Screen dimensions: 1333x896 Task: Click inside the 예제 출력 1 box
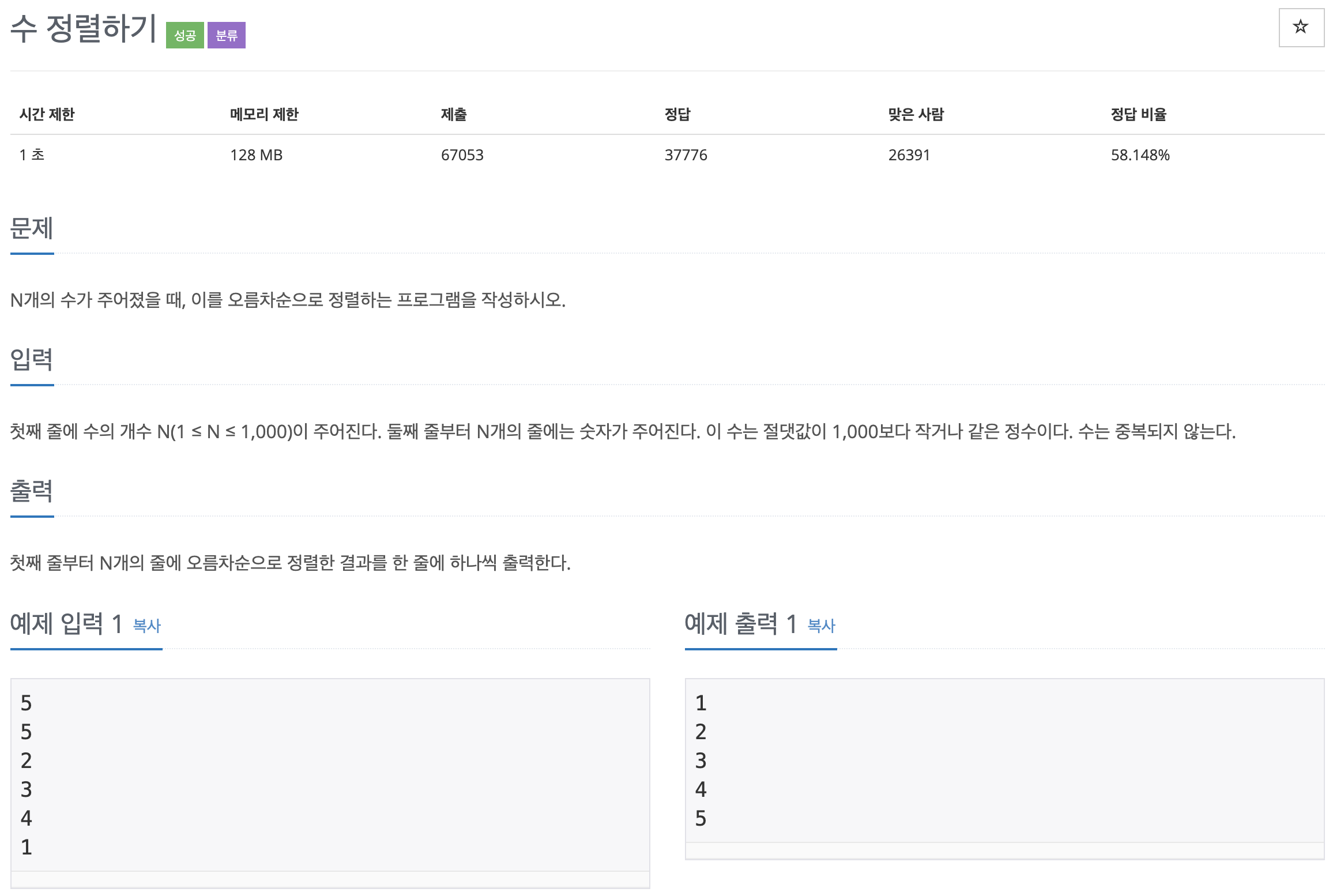pyautogui.click(x=1004, y=760)
